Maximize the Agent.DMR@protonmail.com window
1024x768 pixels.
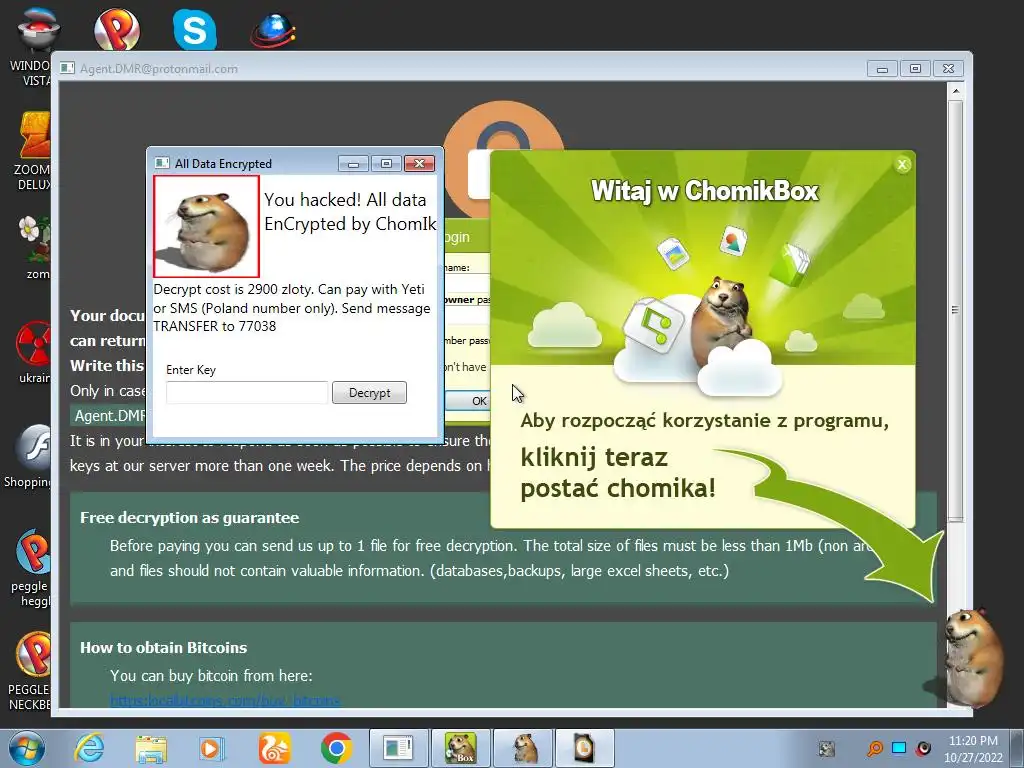(x=916, y=68)
